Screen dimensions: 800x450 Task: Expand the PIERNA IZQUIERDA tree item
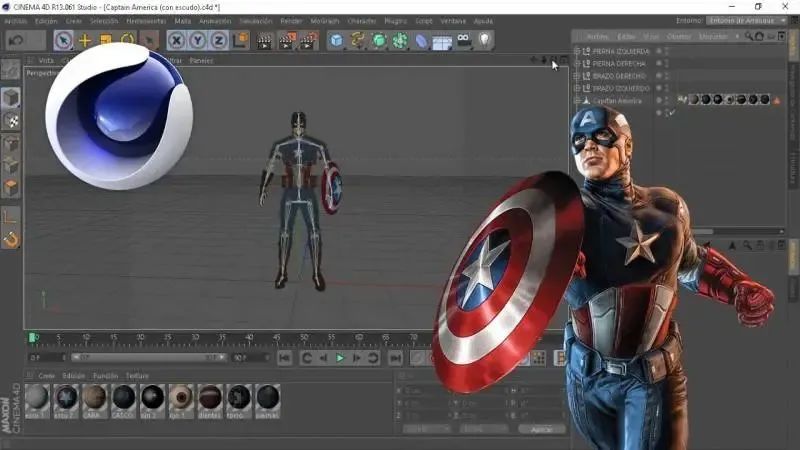click(x=577, y=51)
